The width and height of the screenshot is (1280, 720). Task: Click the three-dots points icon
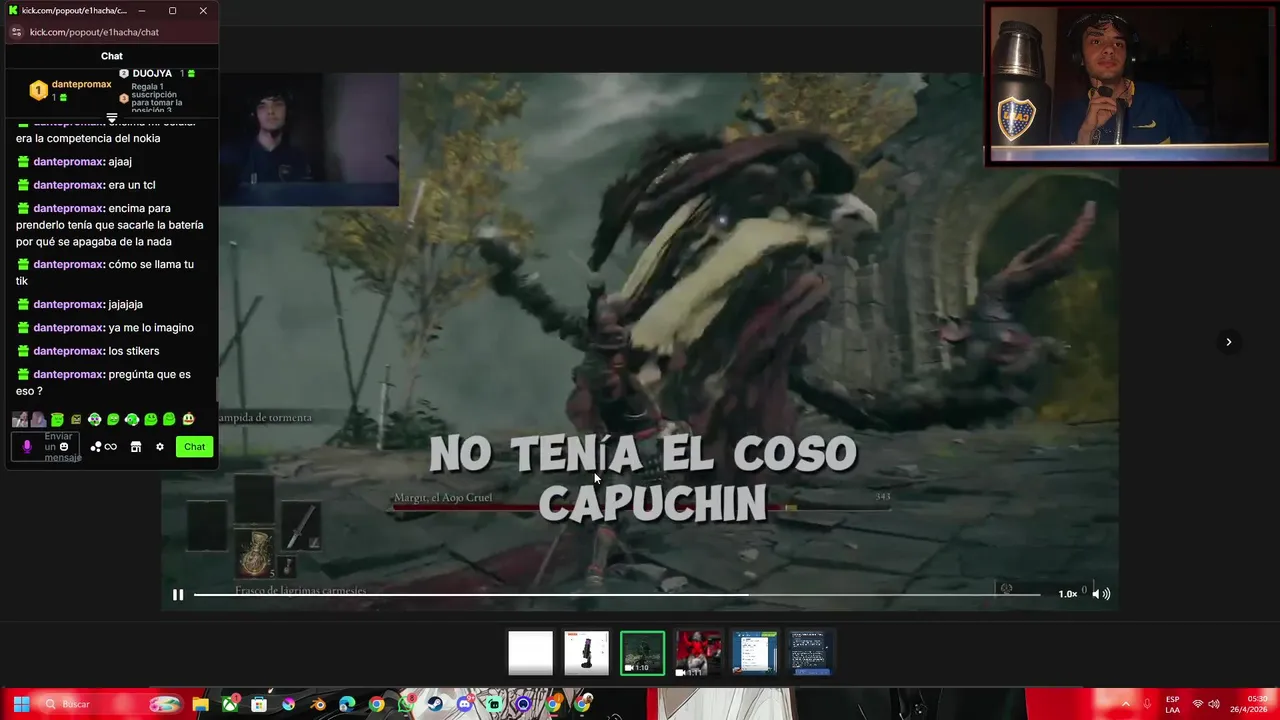pyautogui.click(x=96, y=447)
